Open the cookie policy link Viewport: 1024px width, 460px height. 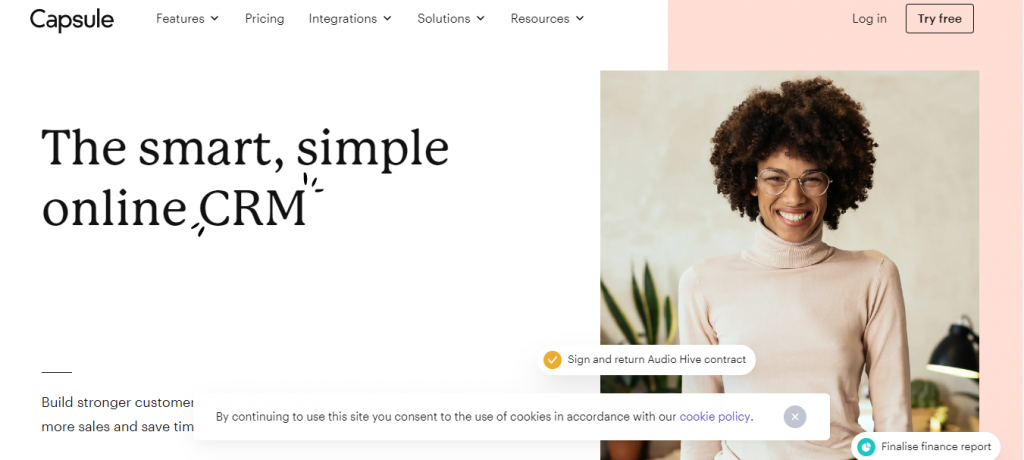point(714,416)
